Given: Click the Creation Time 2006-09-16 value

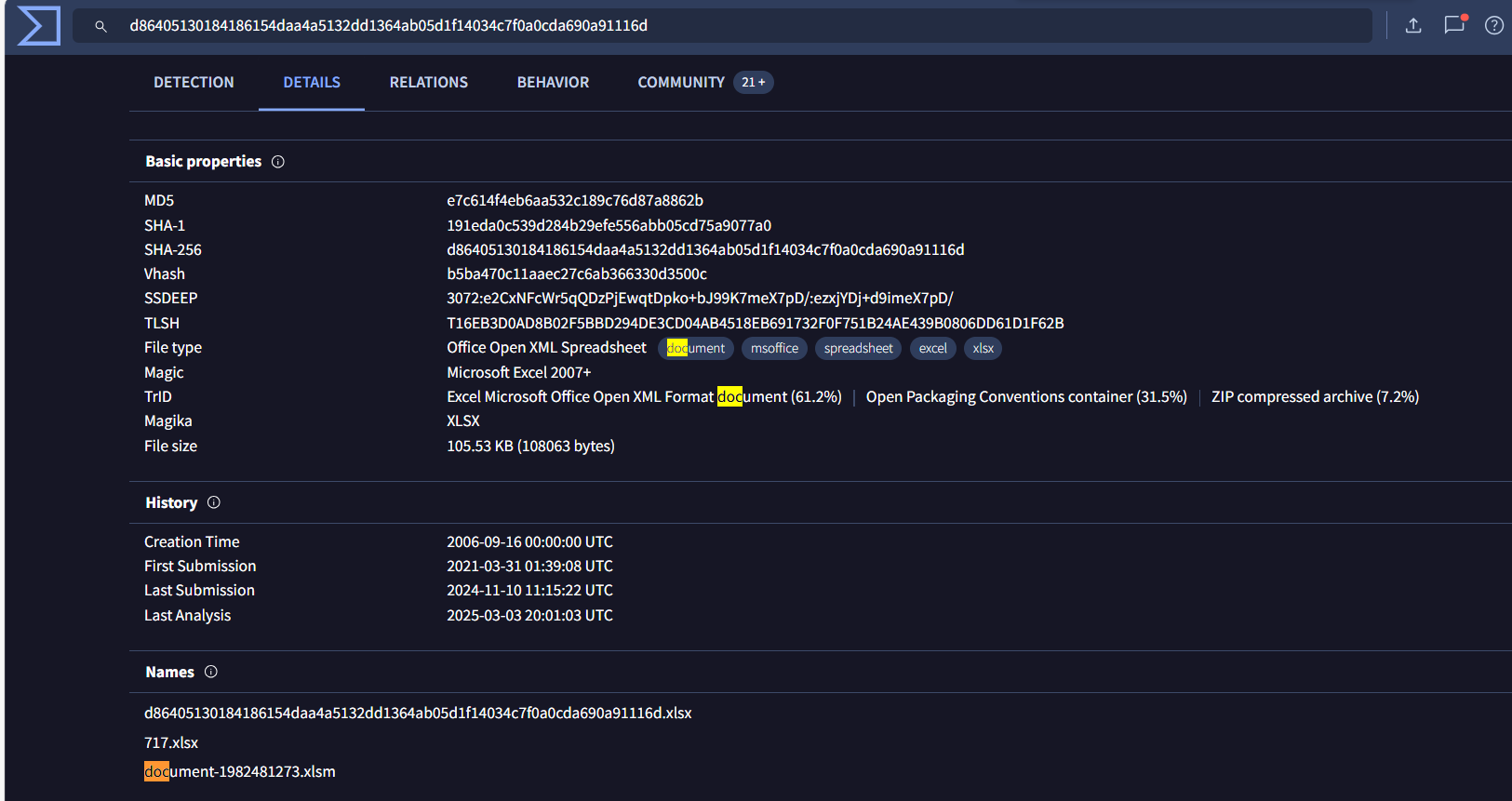Looking at the screenshot, I should click(529, 541).
